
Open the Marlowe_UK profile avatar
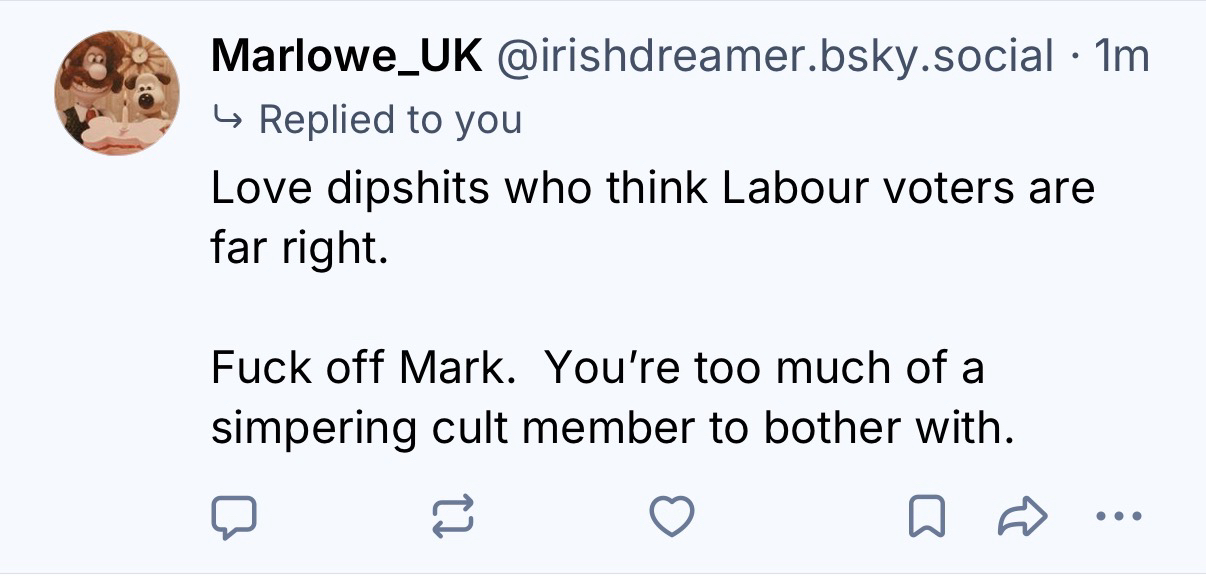point(117,92)
